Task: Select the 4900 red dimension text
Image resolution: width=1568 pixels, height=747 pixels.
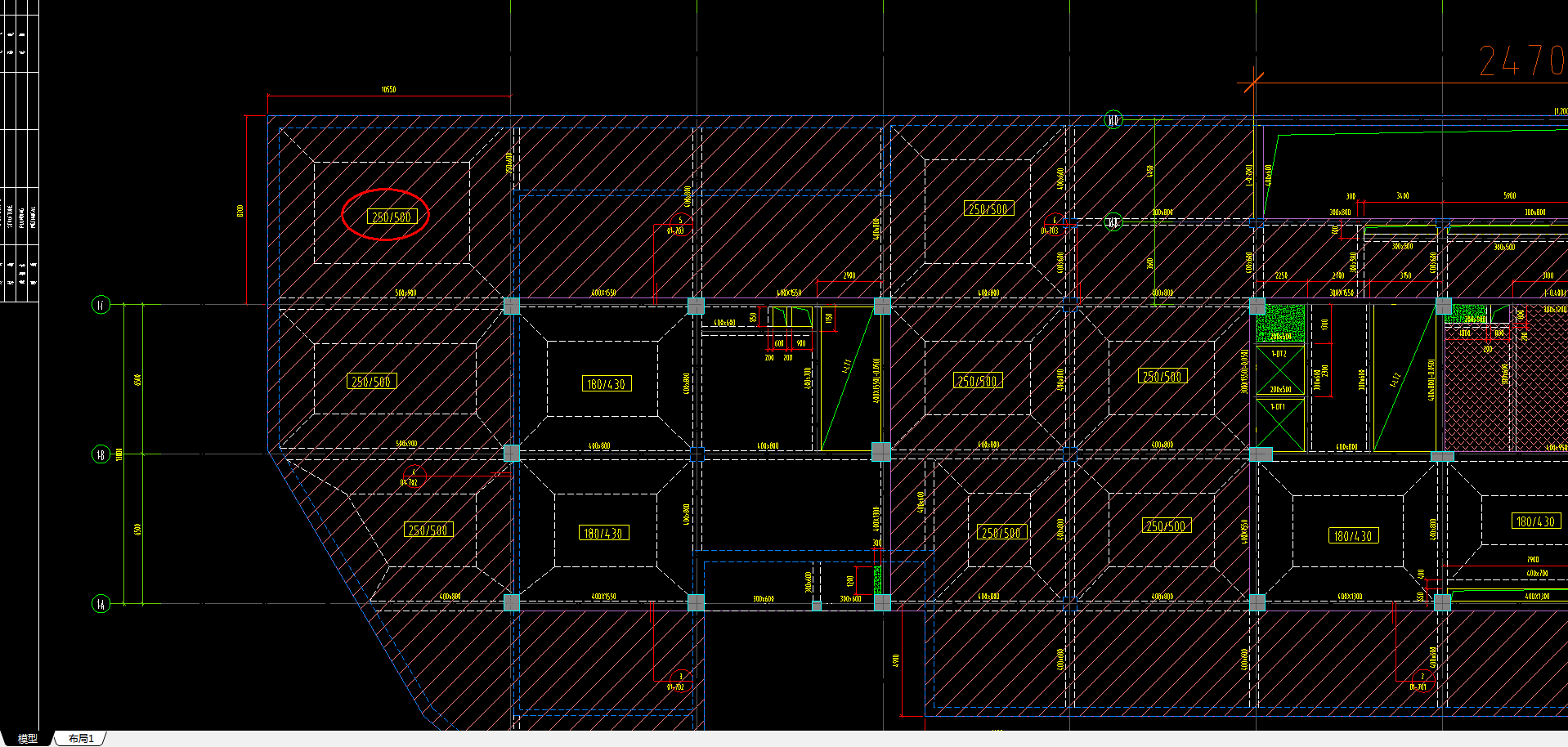Action: (x=896, y=660)
